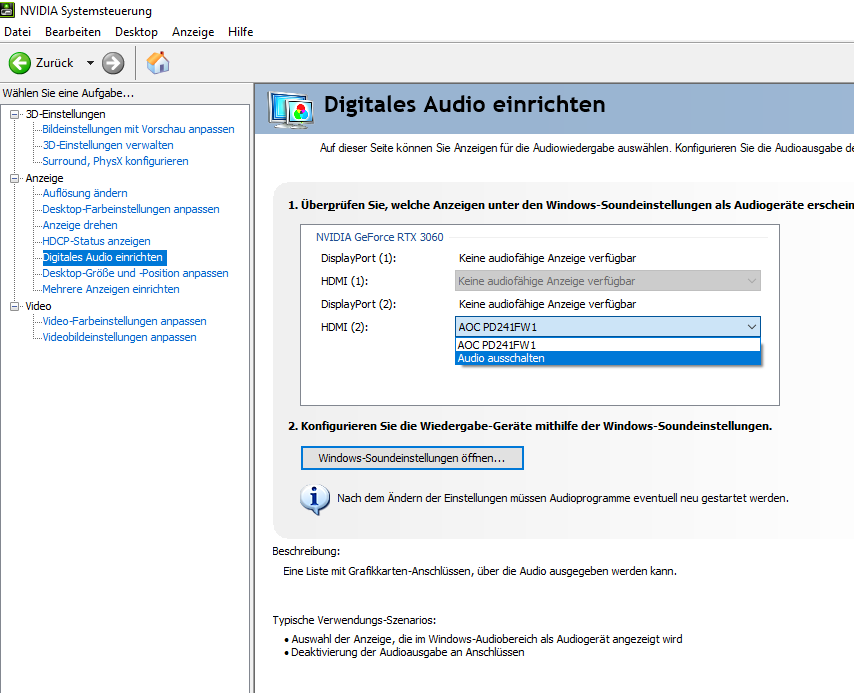The image size is (854, 693).
Task: Click Windows-Soundeinstellungen öffnen button
Action: point(412,458)
